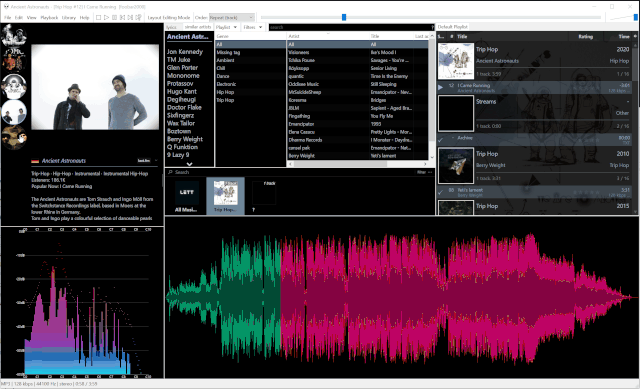Click the speaker icon in playlist header
Image resolution: width=640 pixels, height=389 pixels.
[x=635, y=36]
